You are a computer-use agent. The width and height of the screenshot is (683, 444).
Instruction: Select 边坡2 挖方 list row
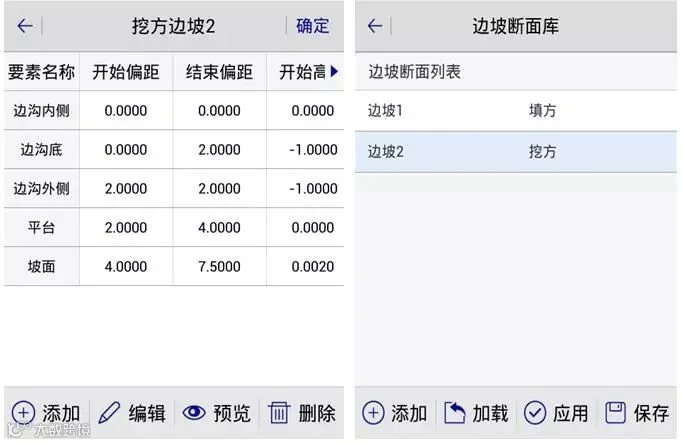(516, 152)
